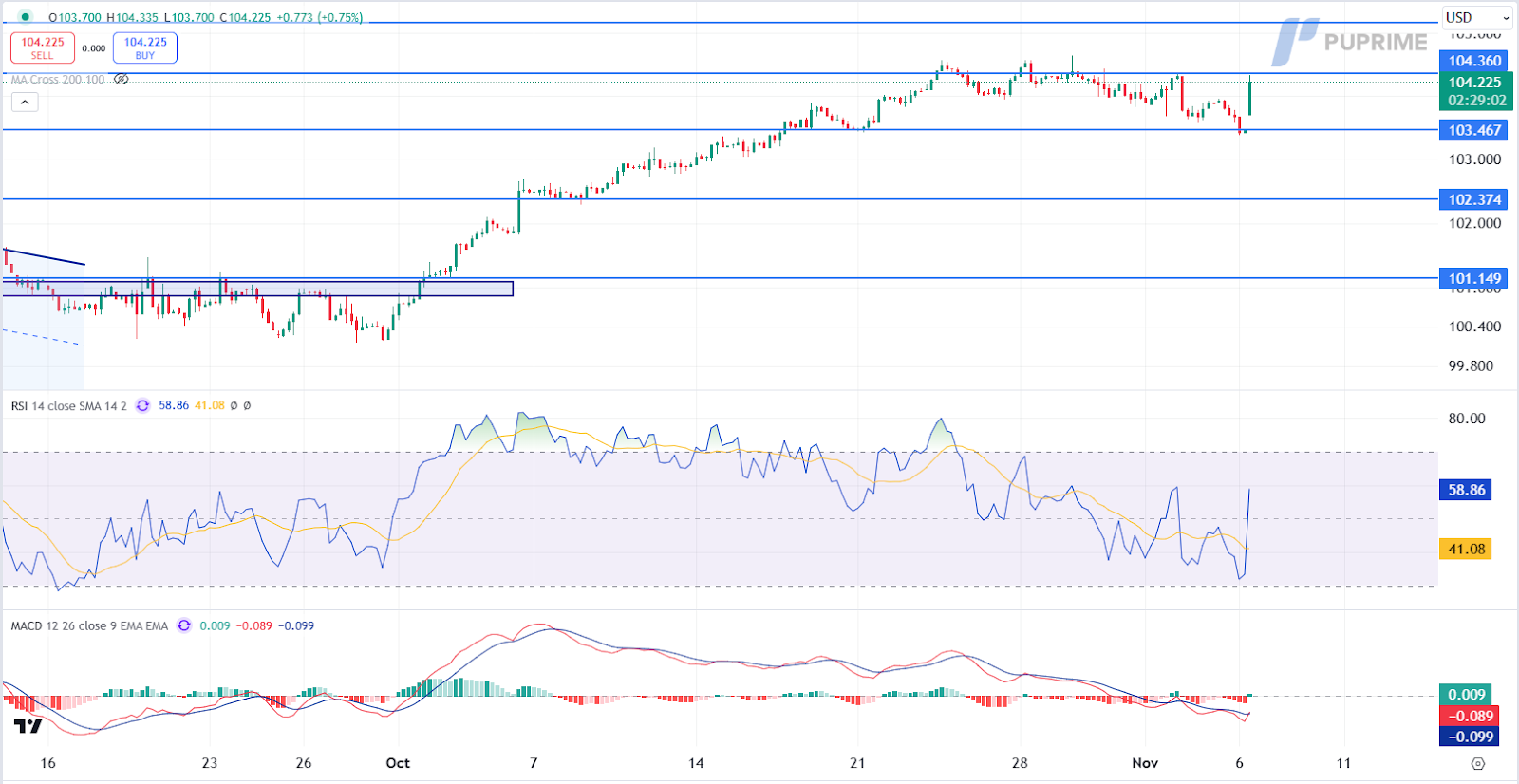The height and width of the screenshot is (784, 1519).
Task: Click the RSI SMA 41.08 label
Action: (x=1467, y=549)
